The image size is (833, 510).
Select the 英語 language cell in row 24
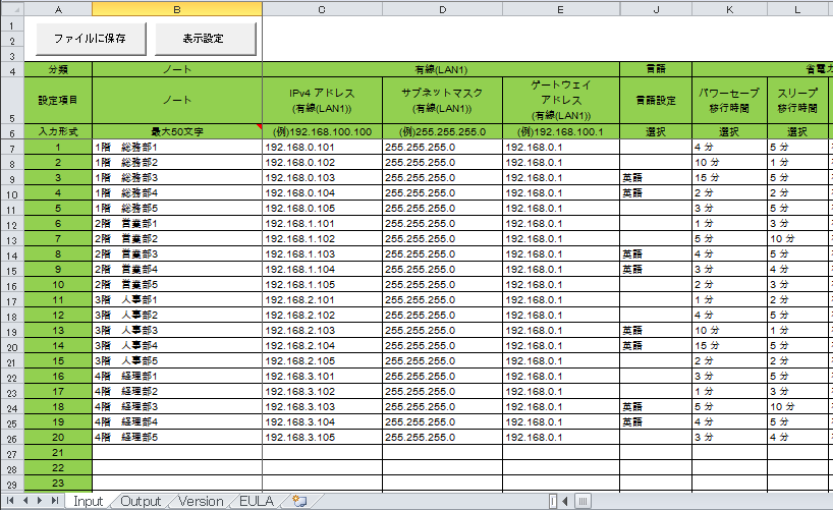656,406
